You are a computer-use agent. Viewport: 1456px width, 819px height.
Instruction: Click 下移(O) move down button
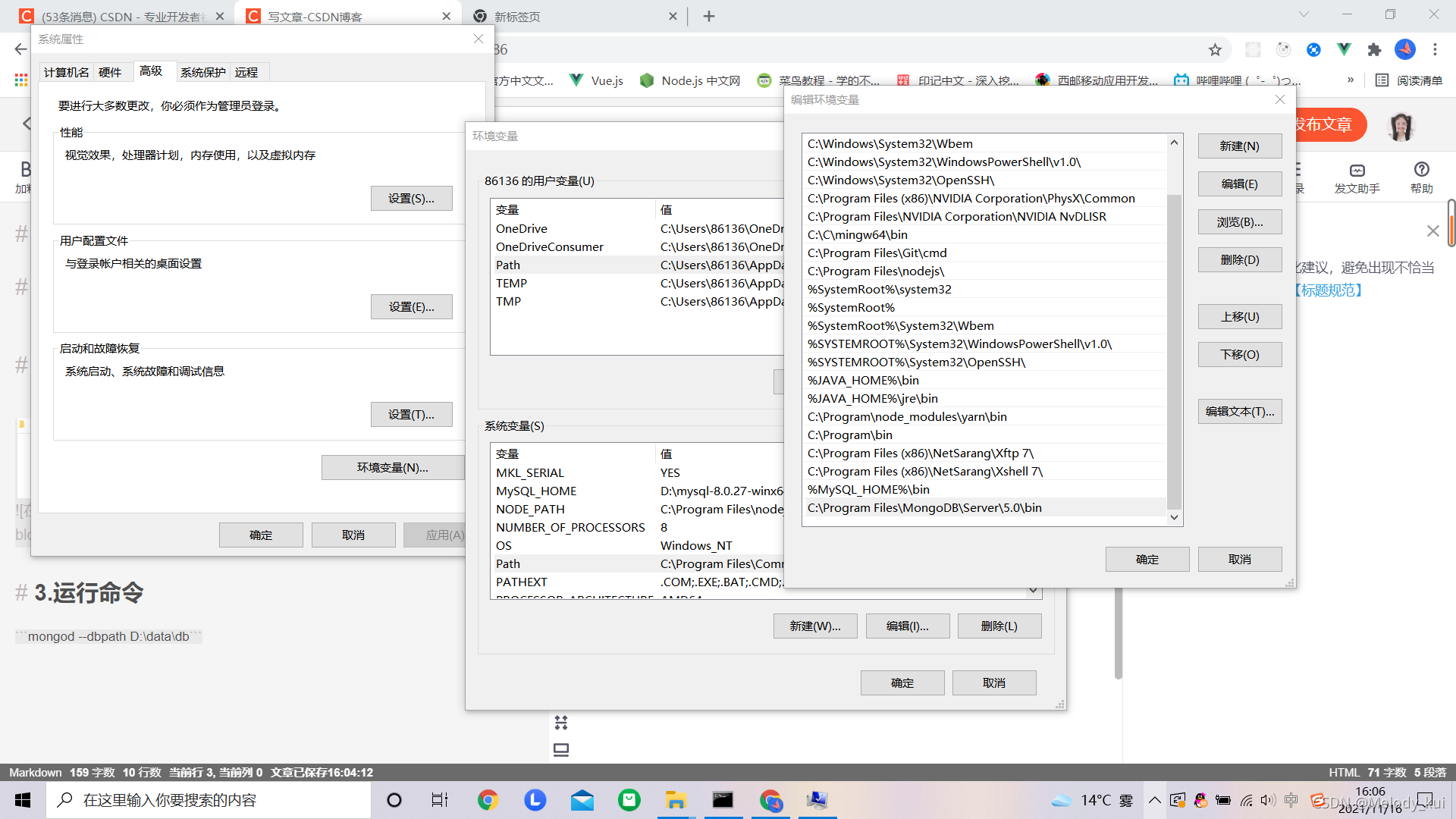coord(1240,355)
